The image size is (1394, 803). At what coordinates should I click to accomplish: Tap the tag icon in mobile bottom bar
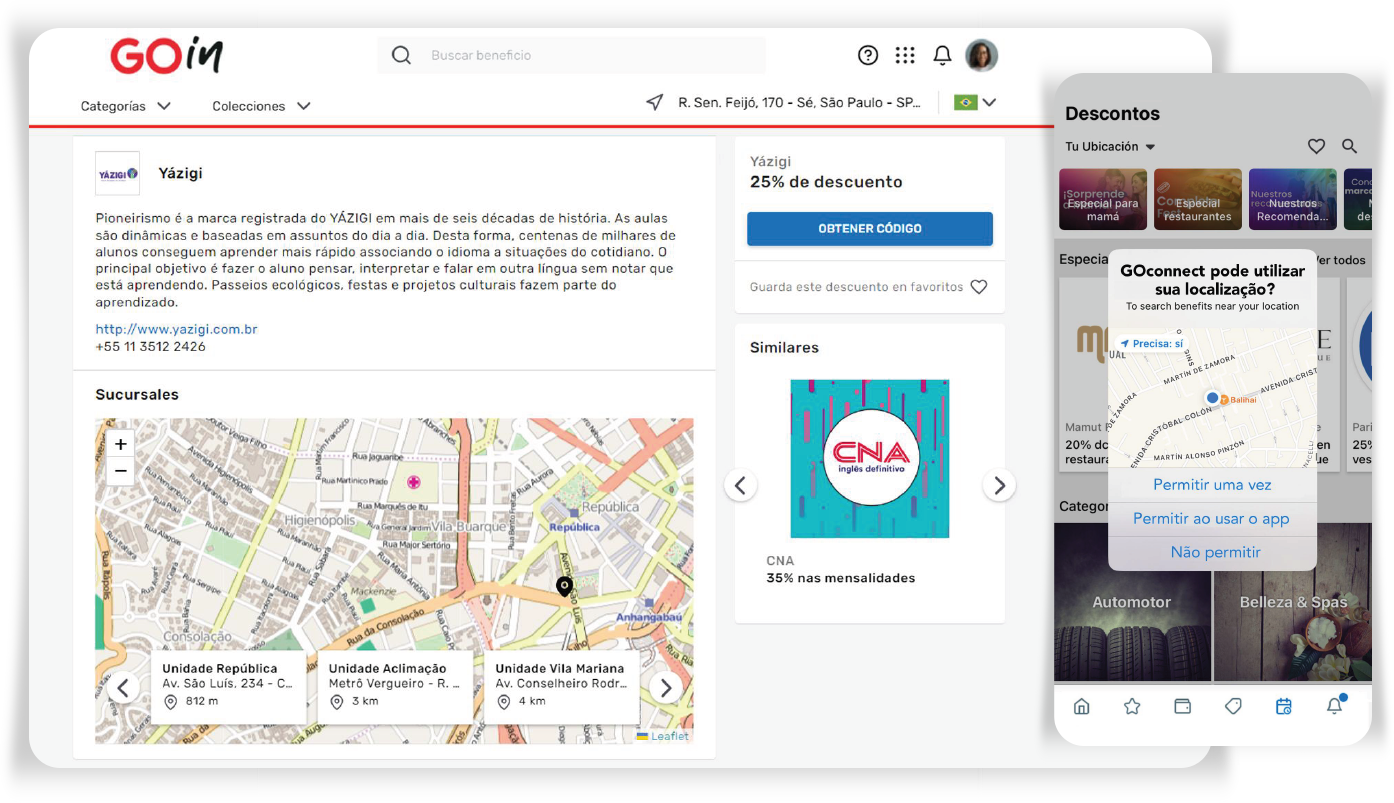pos(1233,707)
